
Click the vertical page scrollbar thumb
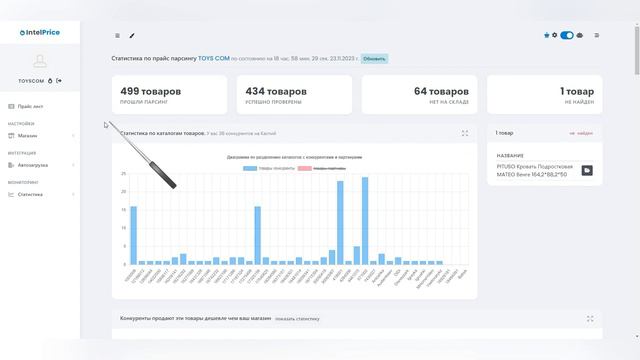(637, 50)
